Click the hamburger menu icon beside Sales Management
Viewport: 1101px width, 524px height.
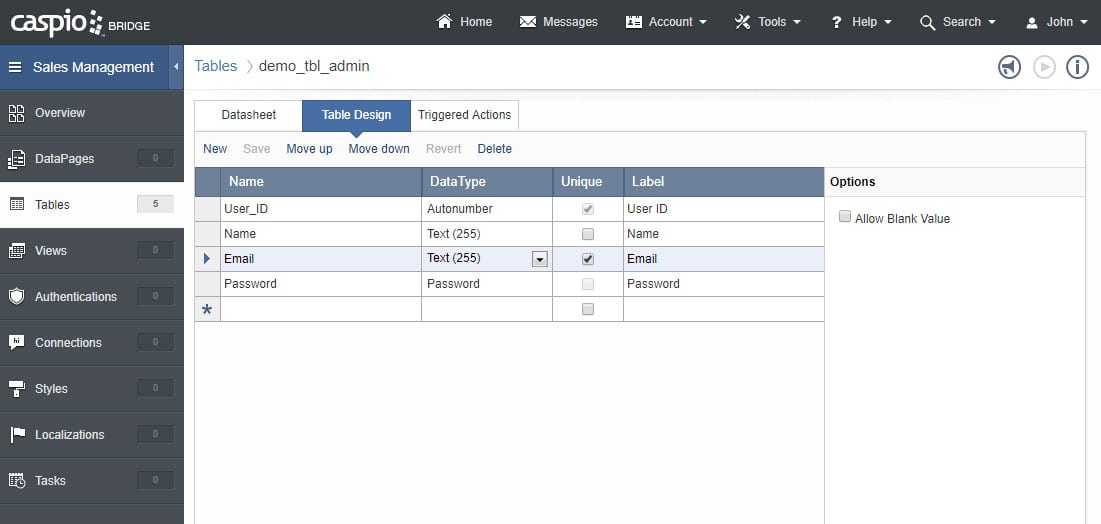click(x=15, y=67)
